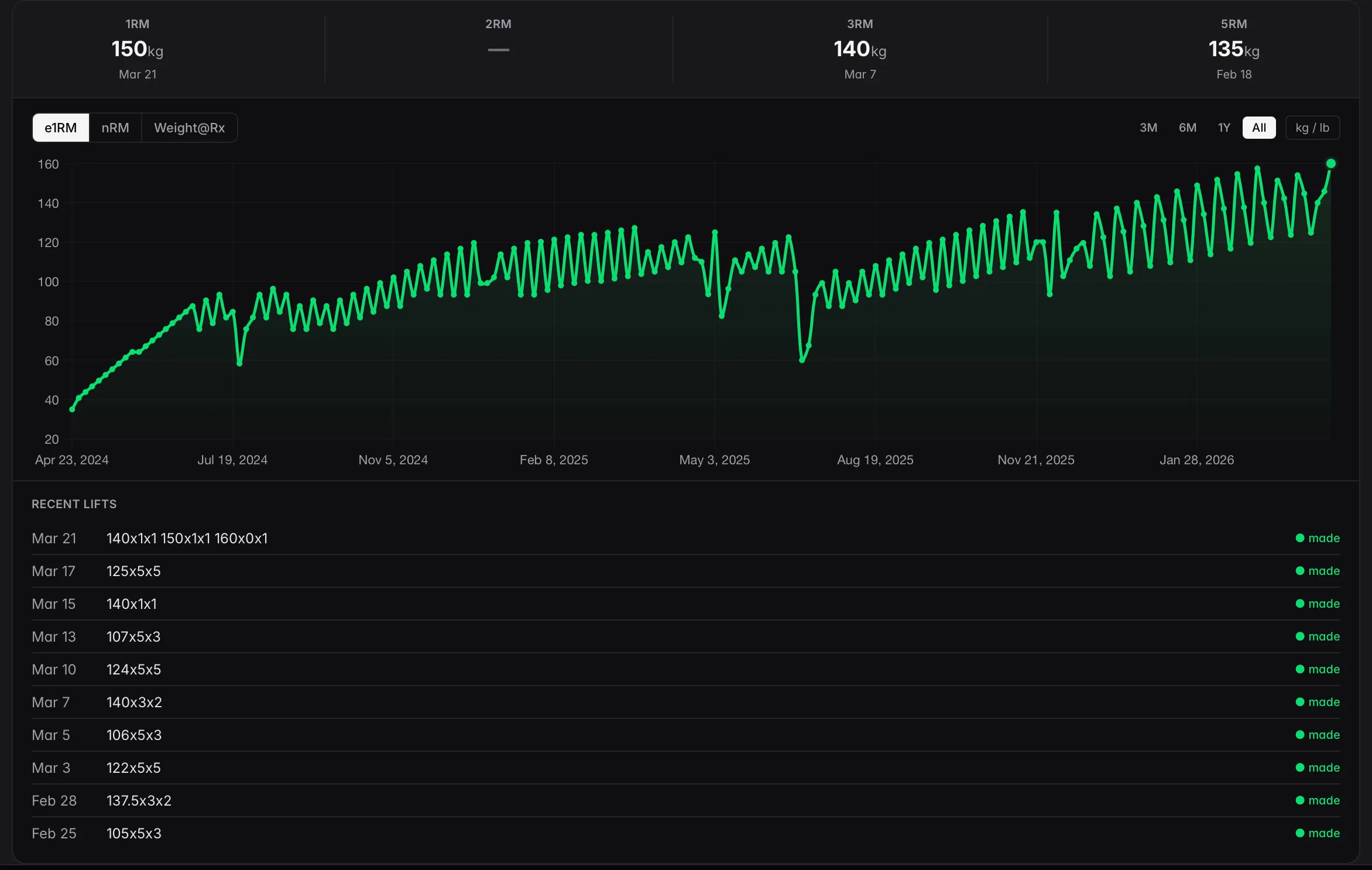This screenshot has width=1372, height=870.
Task: Click the made dot on the Feb 28 row
Action: [x=1317, y=800]
